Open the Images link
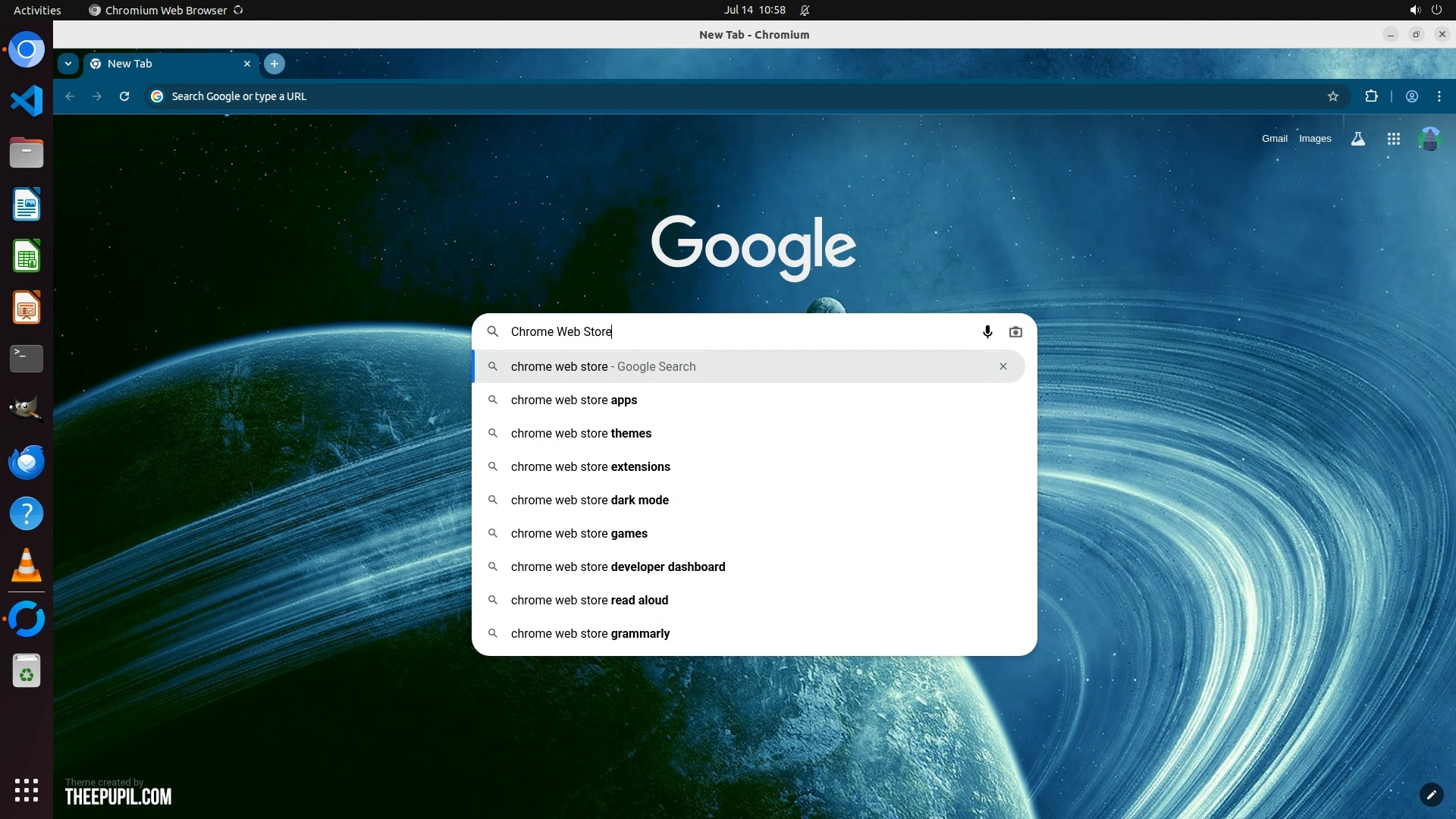The height and width of the screenshot is (819, 1456). (x=1314, y=139)
